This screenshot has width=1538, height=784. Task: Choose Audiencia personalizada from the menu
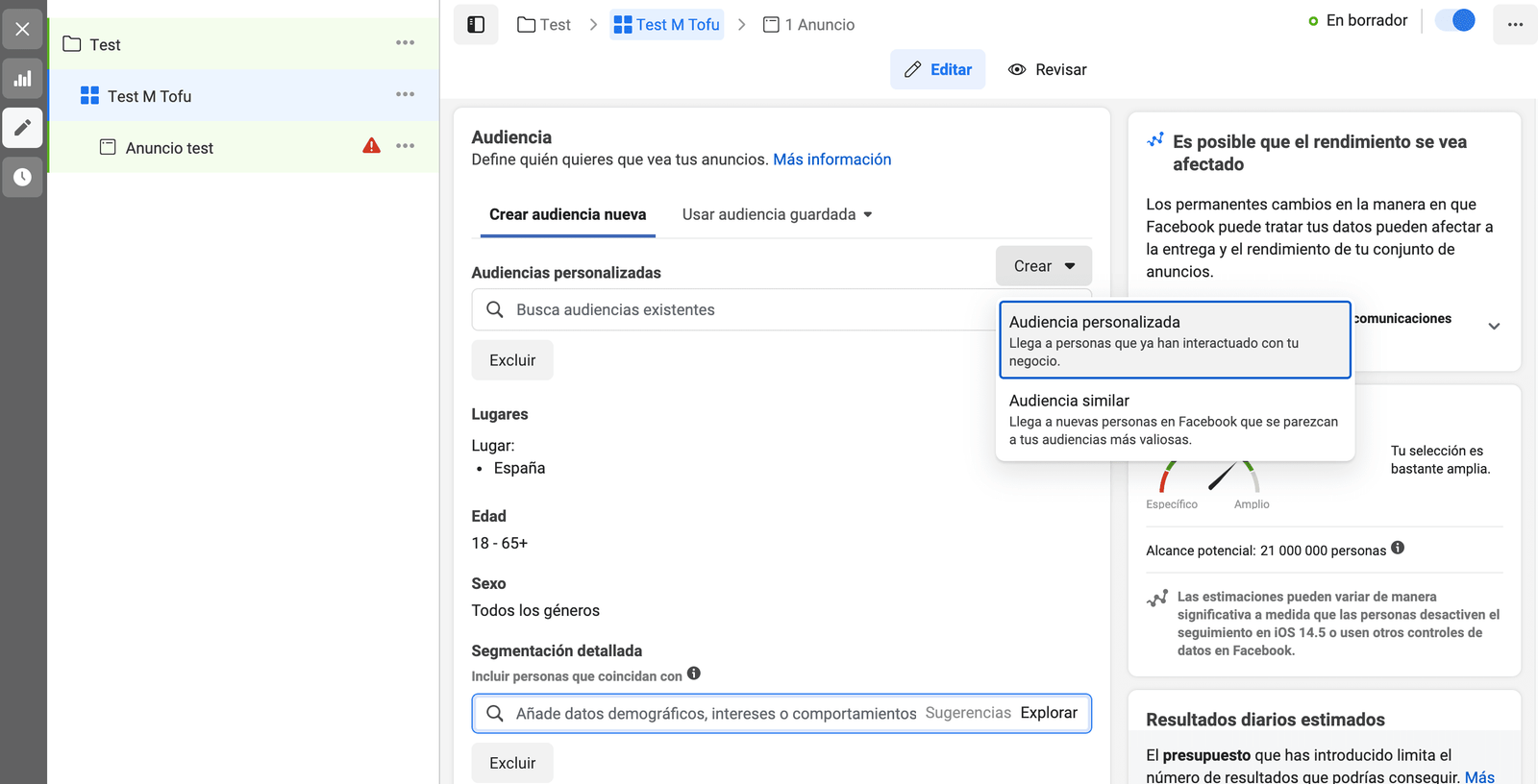[1174, 340]
